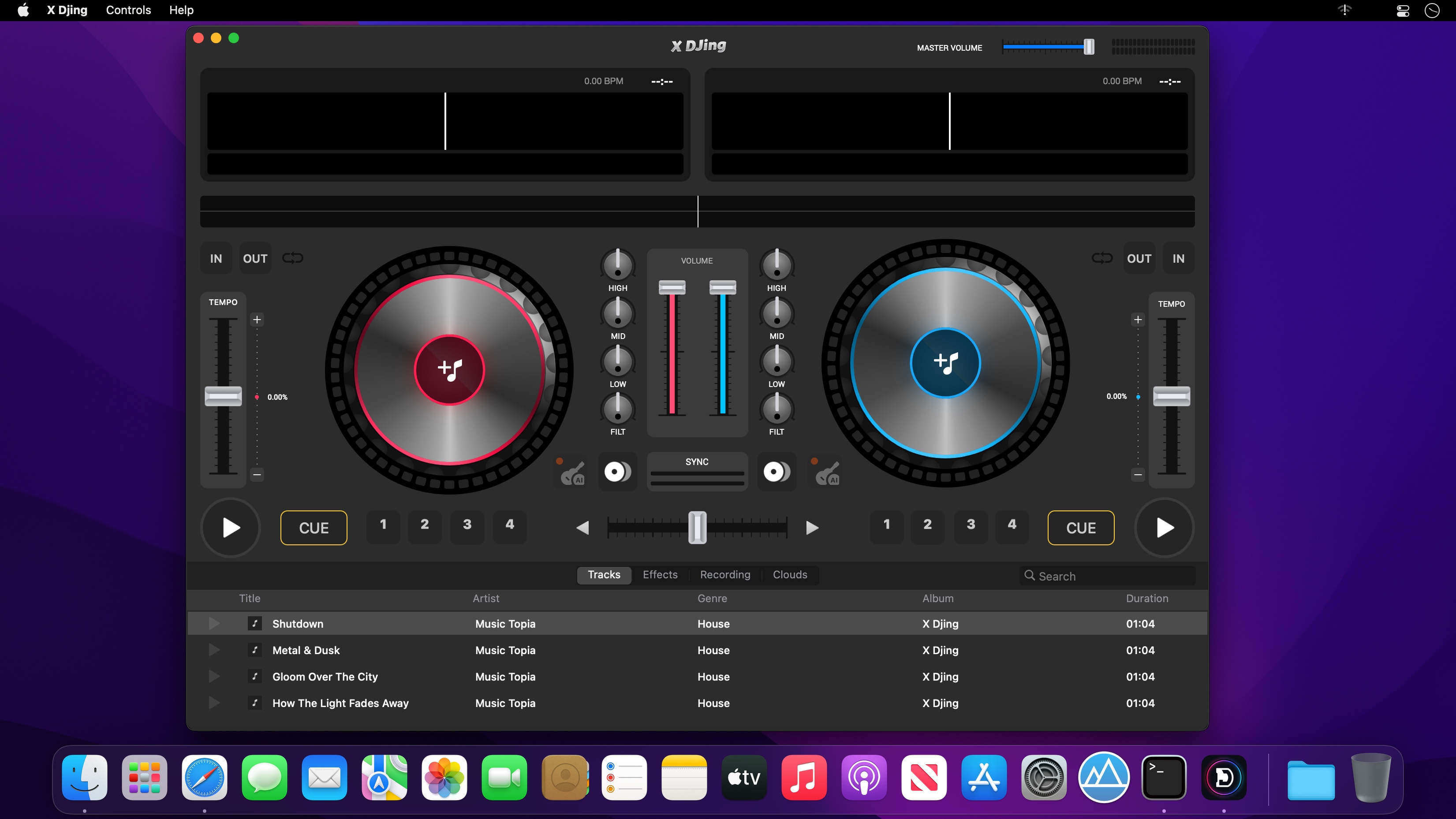Open the Controls menu
The width and height of the screenshot is (1456, 819).
pyautogui.click(x=128, y=10)
